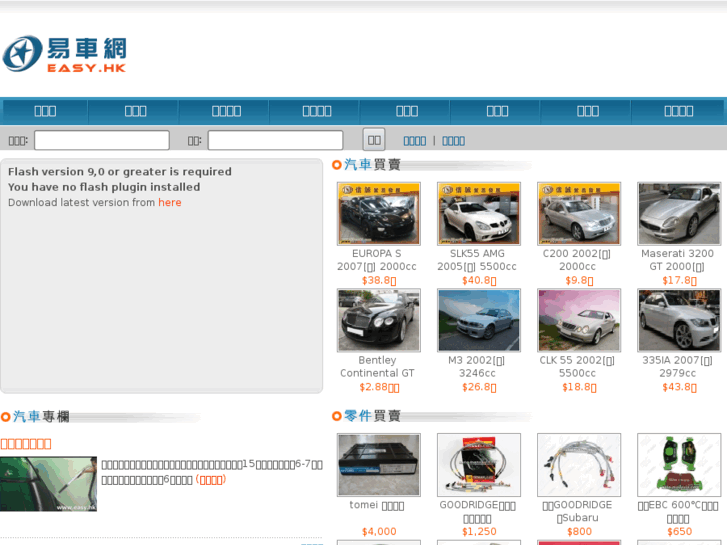Open the first blue link after the button
Viewport: 727px width, 545px height.
pyautogui.click(x=415, y=141)
